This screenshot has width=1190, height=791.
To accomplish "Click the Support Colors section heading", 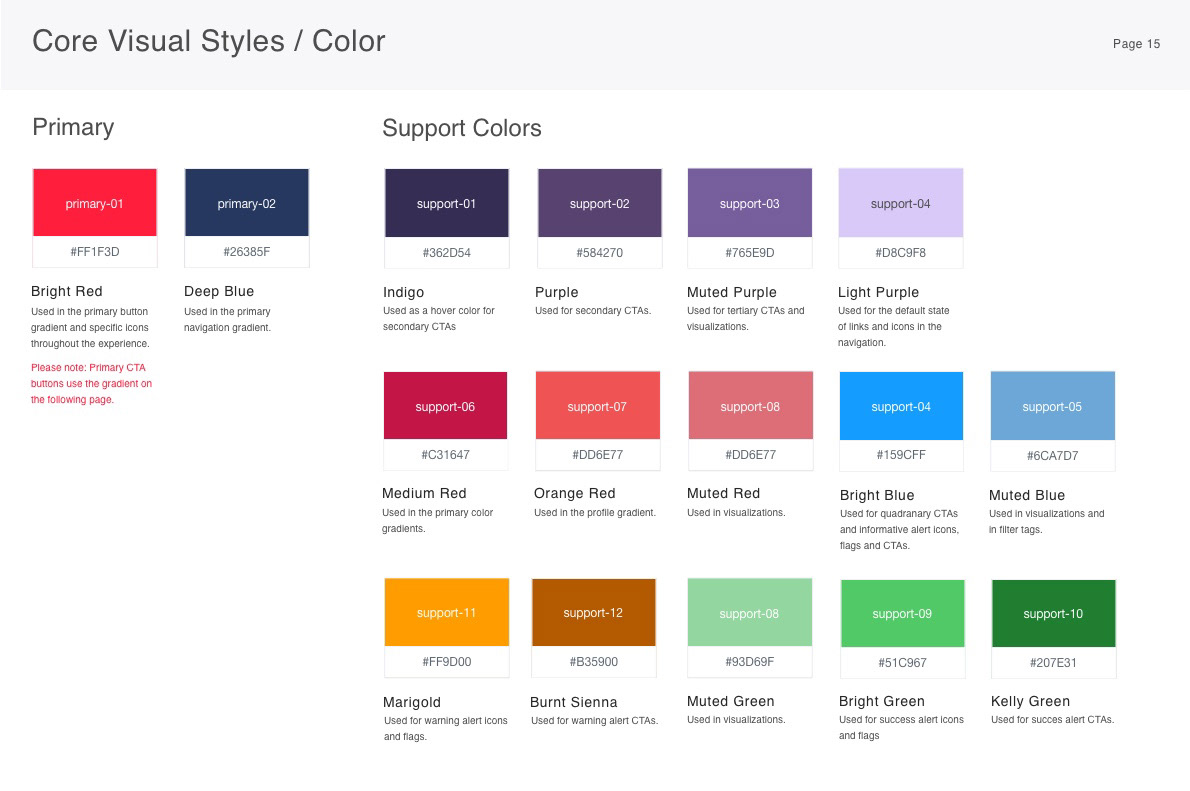I will [461, 128].
